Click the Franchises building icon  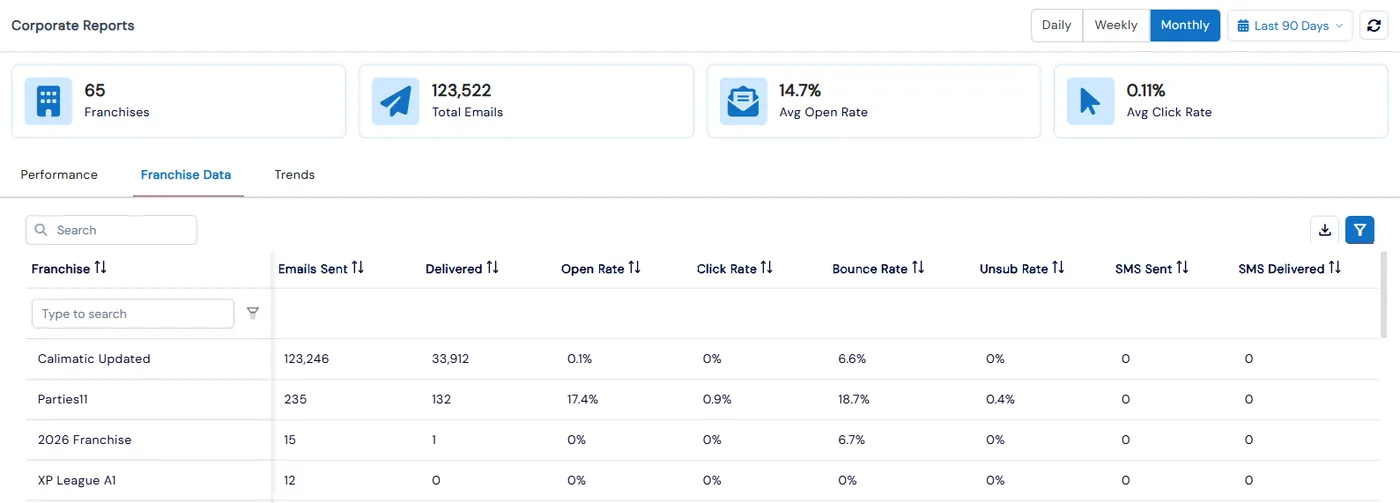48,101
